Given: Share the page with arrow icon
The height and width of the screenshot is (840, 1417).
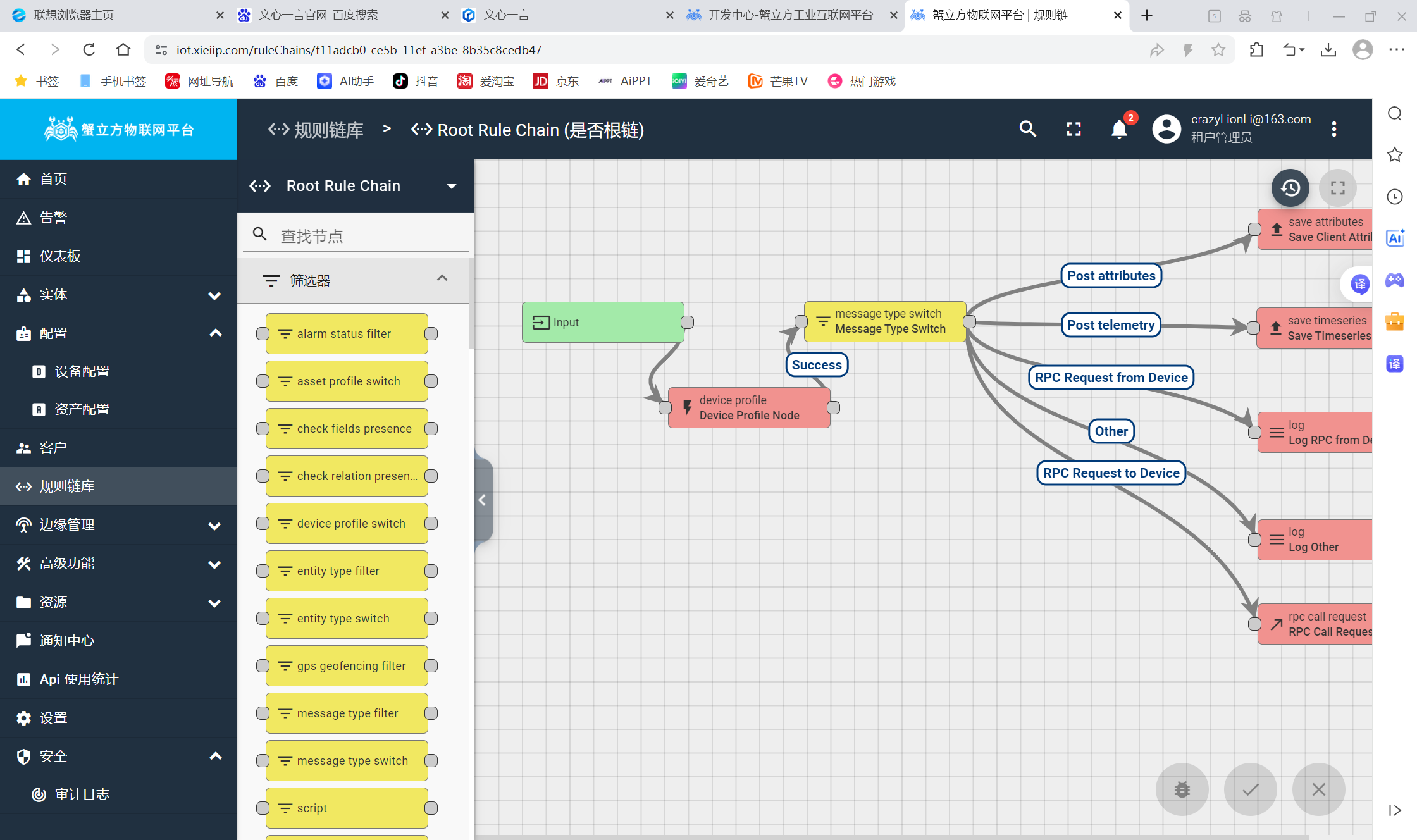Looking at the screenshot, I should click(x=1157, y=50).
